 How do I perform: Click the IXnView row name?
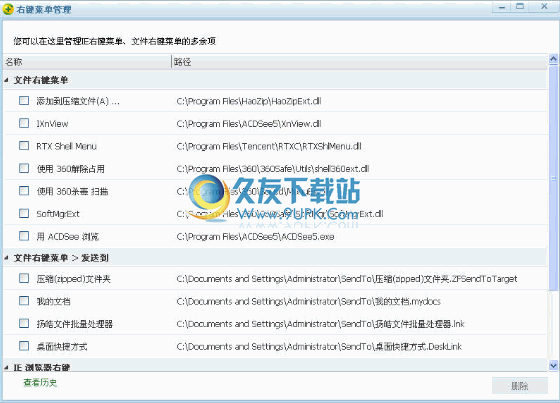pyautogui.click(x=52, y=124)
